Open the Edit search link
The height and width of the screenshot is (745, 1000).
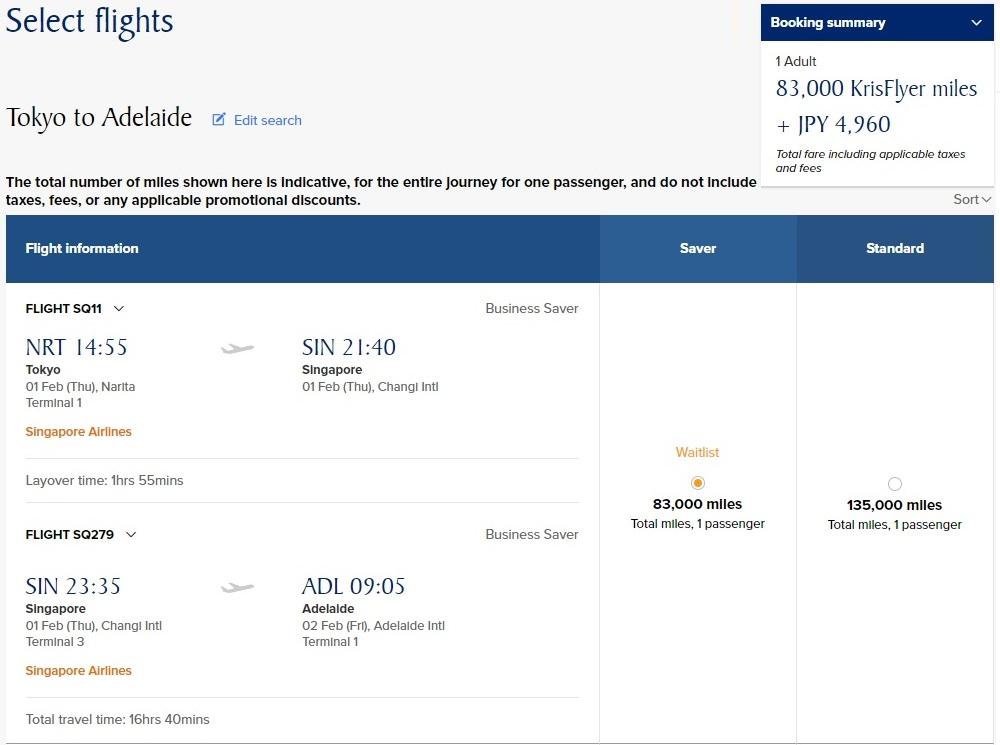(x=267, y=120)
